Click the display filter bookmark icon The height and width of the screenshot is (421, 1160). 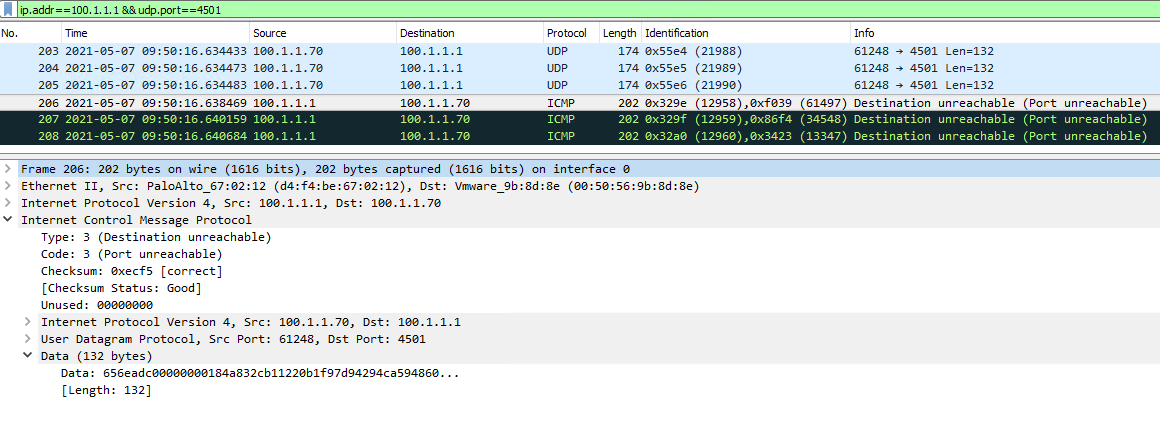tap(8, 10)
